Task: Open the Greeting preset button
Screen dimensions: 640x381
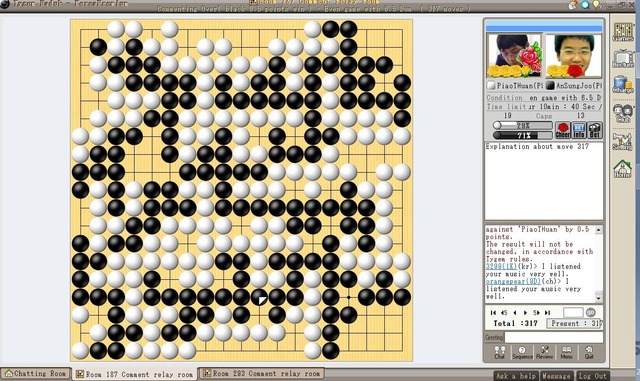Action: 494,337
